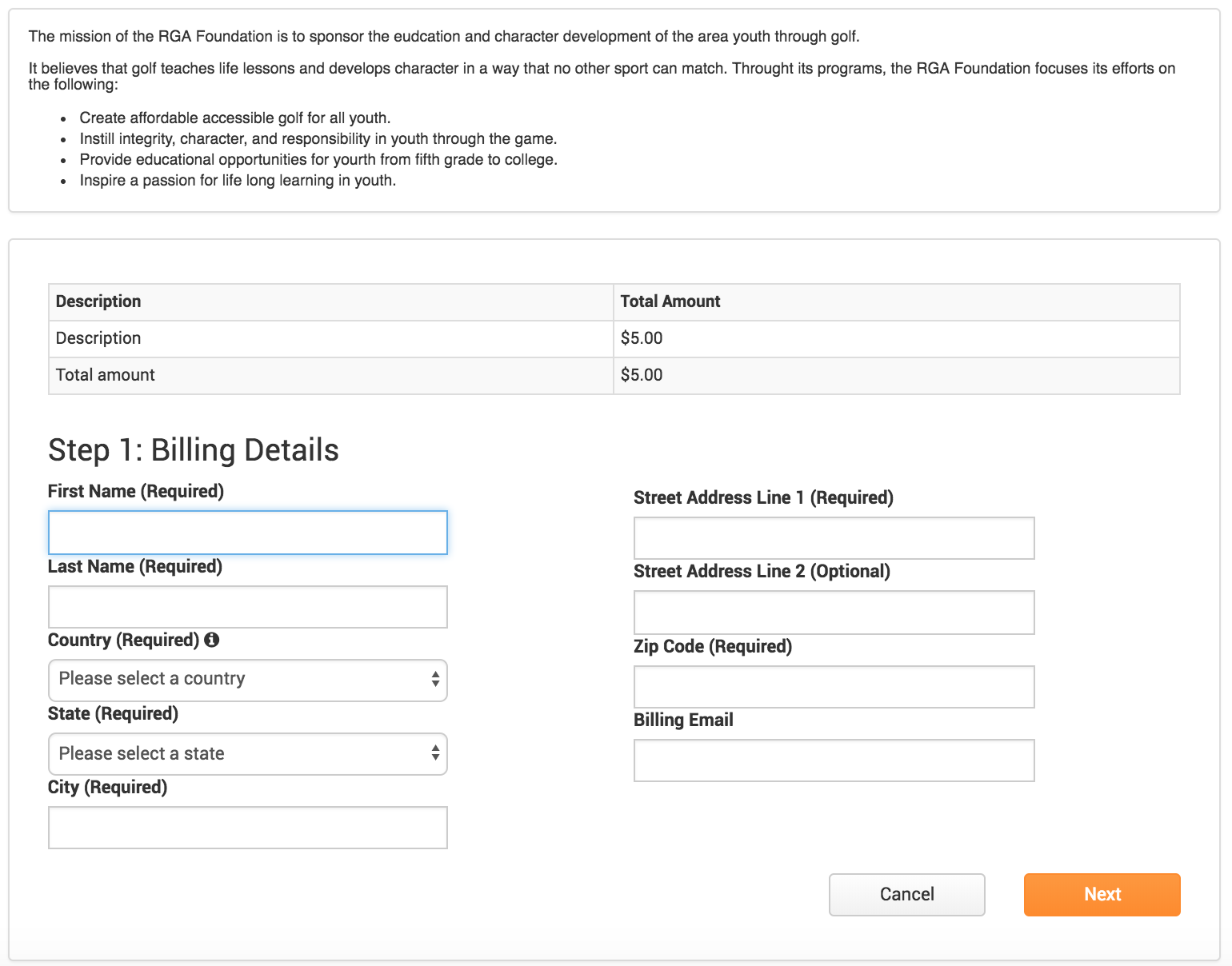The image size is (1232, 966).
Task: Focus the Street Address Line 2 field
Action: 834,613
